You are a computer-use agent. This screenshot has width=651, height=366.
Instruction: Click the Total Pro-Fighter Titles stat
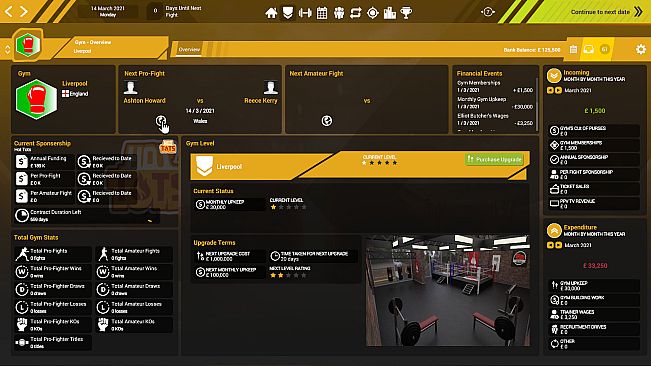coord(53,342)
